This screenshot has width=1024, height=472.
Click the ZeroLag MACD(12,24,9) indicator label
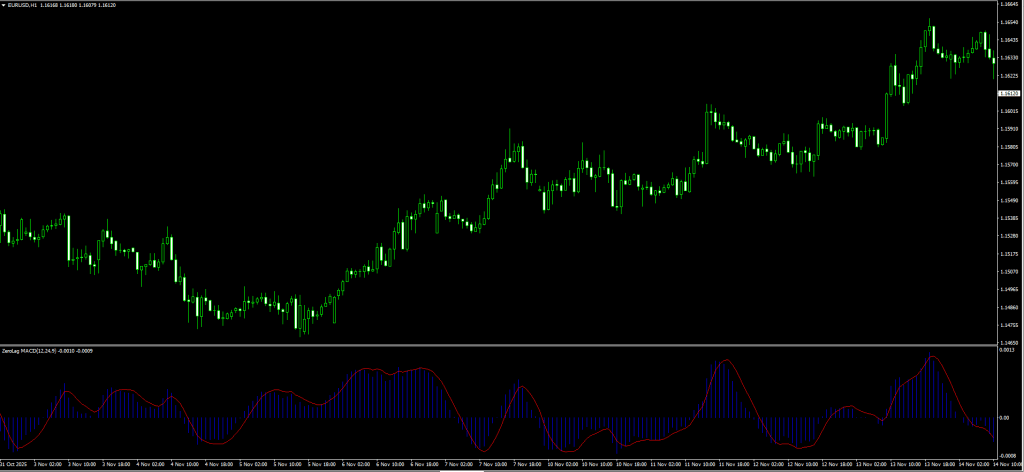31,351
